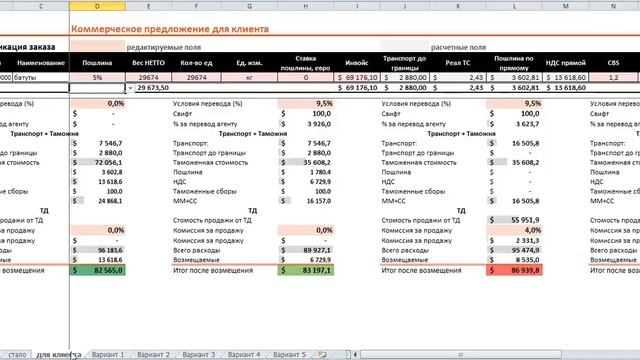
Task: Select the 5% duty input cell
Action: coord(97,78)
